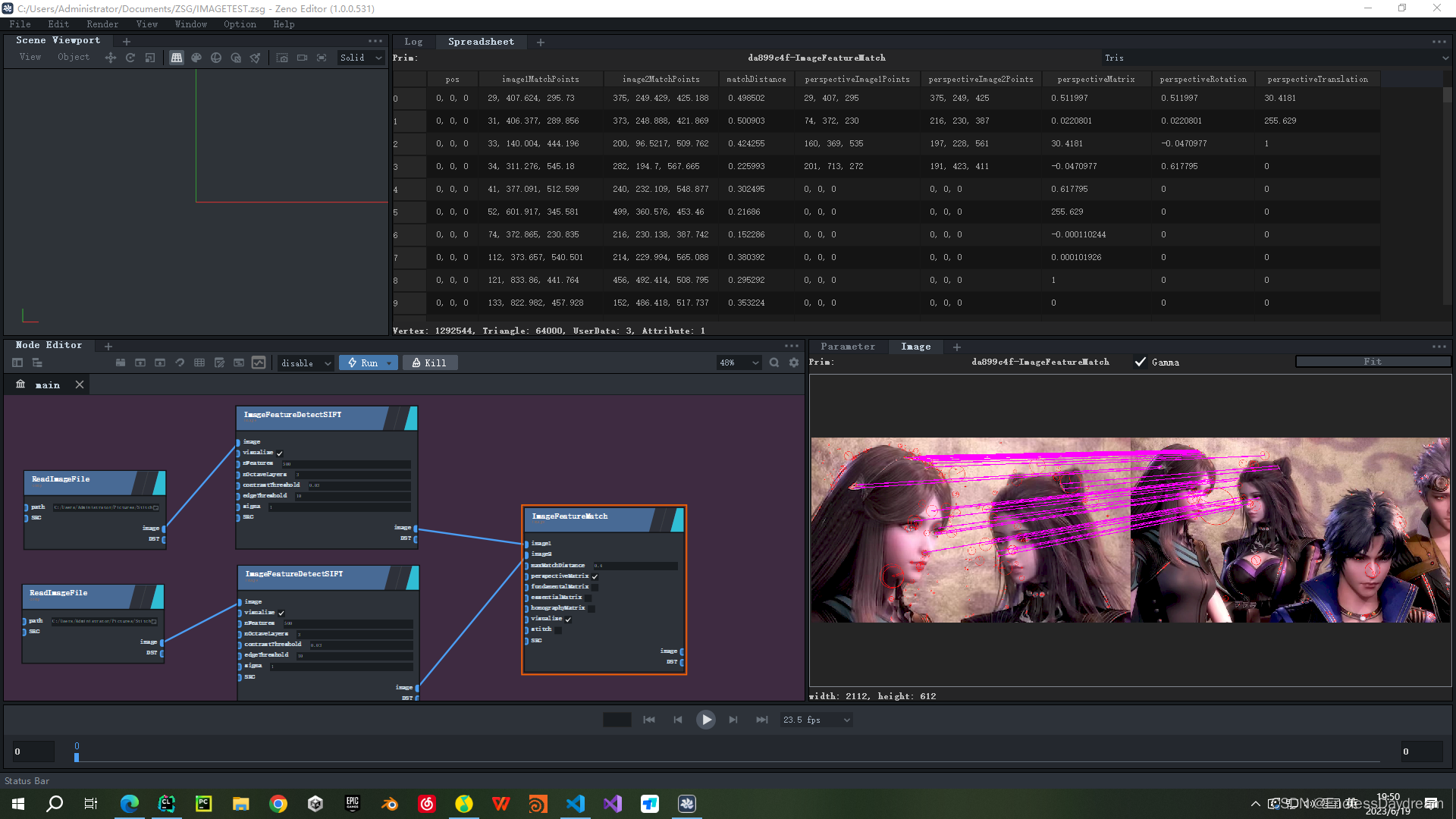The image size is (1456, 819).
Task: Open the Solid shading mode dropdown
Action: 361,58
